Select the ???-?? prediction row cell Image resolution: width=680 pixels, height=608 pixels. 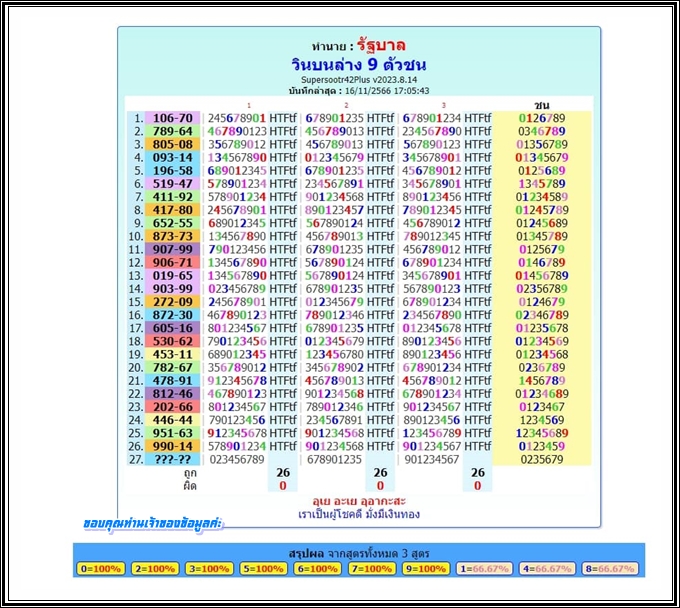[173, 459]
